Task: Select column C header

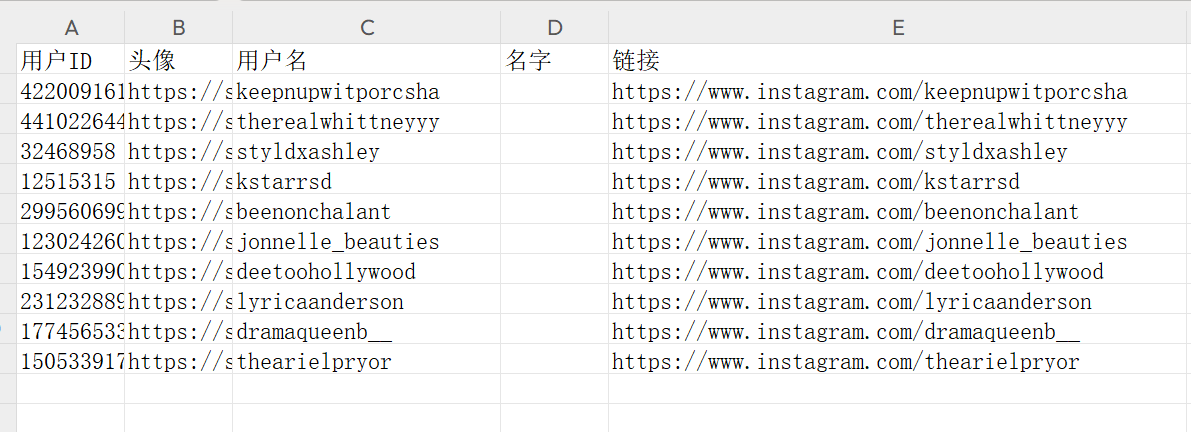Action: coord(366,28)
